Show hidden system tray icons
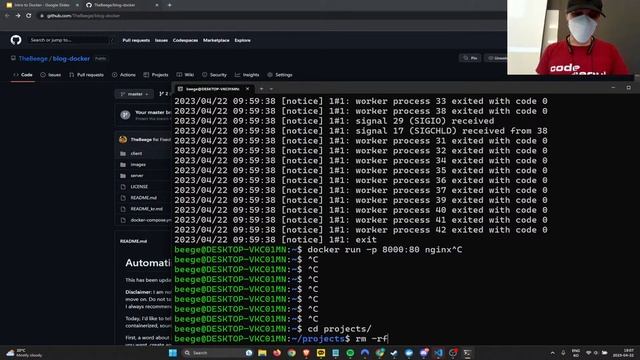 coord(553,353)
